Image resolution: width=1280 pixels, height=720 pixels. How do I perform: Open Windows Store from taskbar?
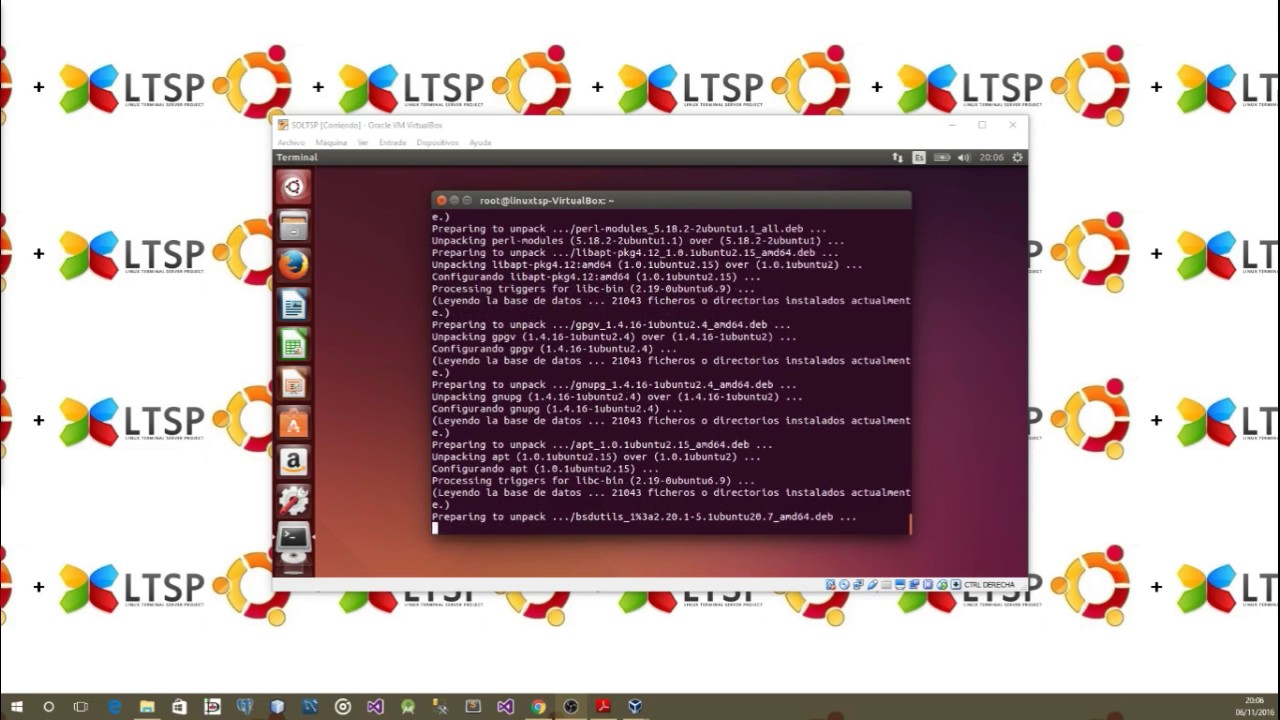coord(179,707)
